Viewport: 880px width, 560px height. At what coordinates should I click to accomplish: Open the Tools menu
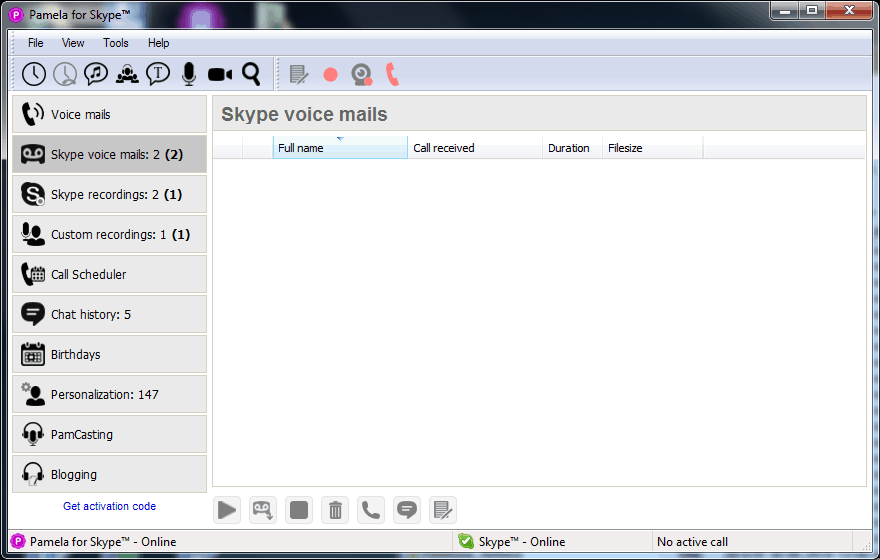[x=116, y=43]
